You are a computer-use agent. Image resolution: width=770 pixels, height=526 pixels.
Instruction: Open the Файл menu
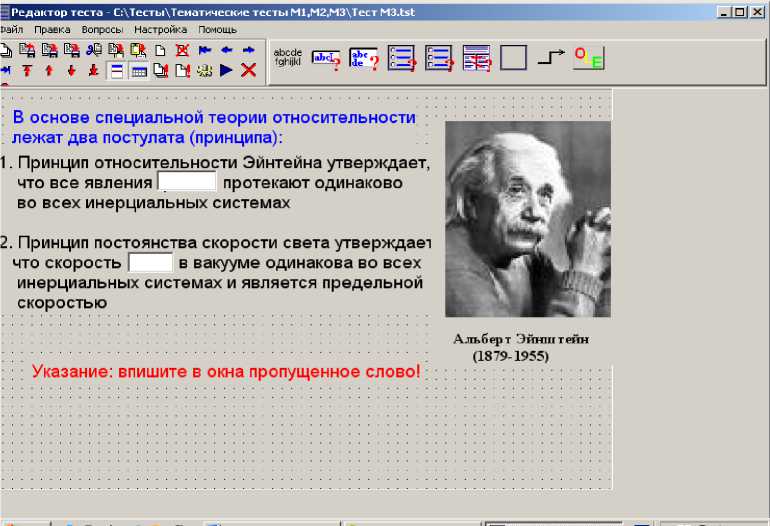tap(11, 29)
